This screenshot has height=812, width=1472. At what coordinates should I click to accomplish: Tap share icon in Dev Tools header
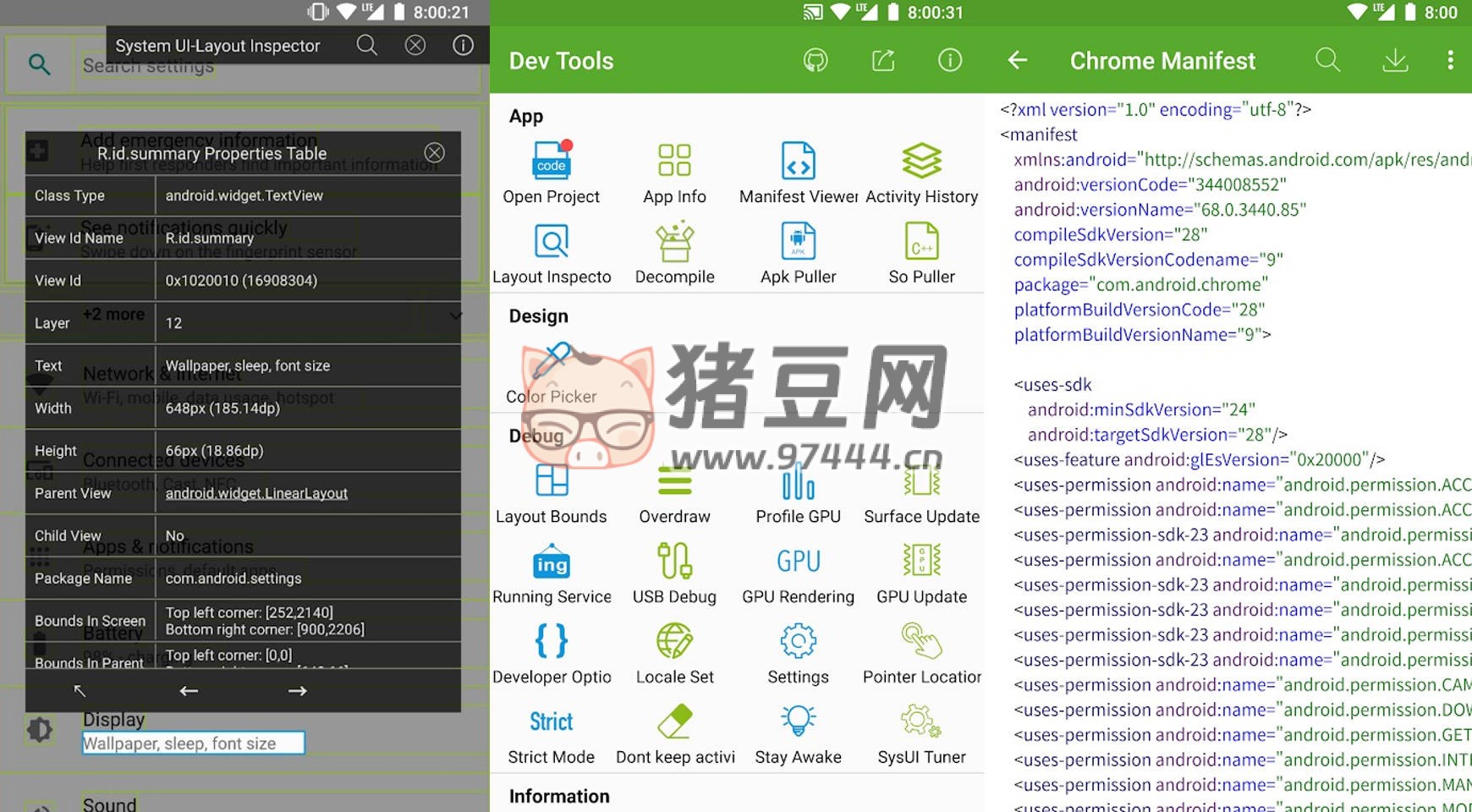pyautogui.click(x=882, y=60)
